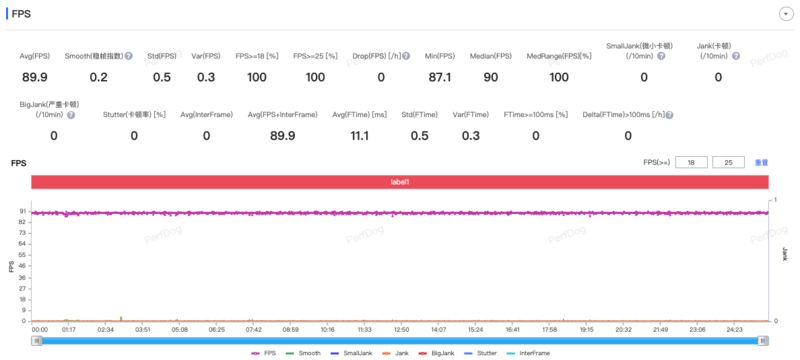The height and width of the screenshot is (360, 800).
Task: Show help for Drop(FPS) metric
Action: tap(406, 56)
